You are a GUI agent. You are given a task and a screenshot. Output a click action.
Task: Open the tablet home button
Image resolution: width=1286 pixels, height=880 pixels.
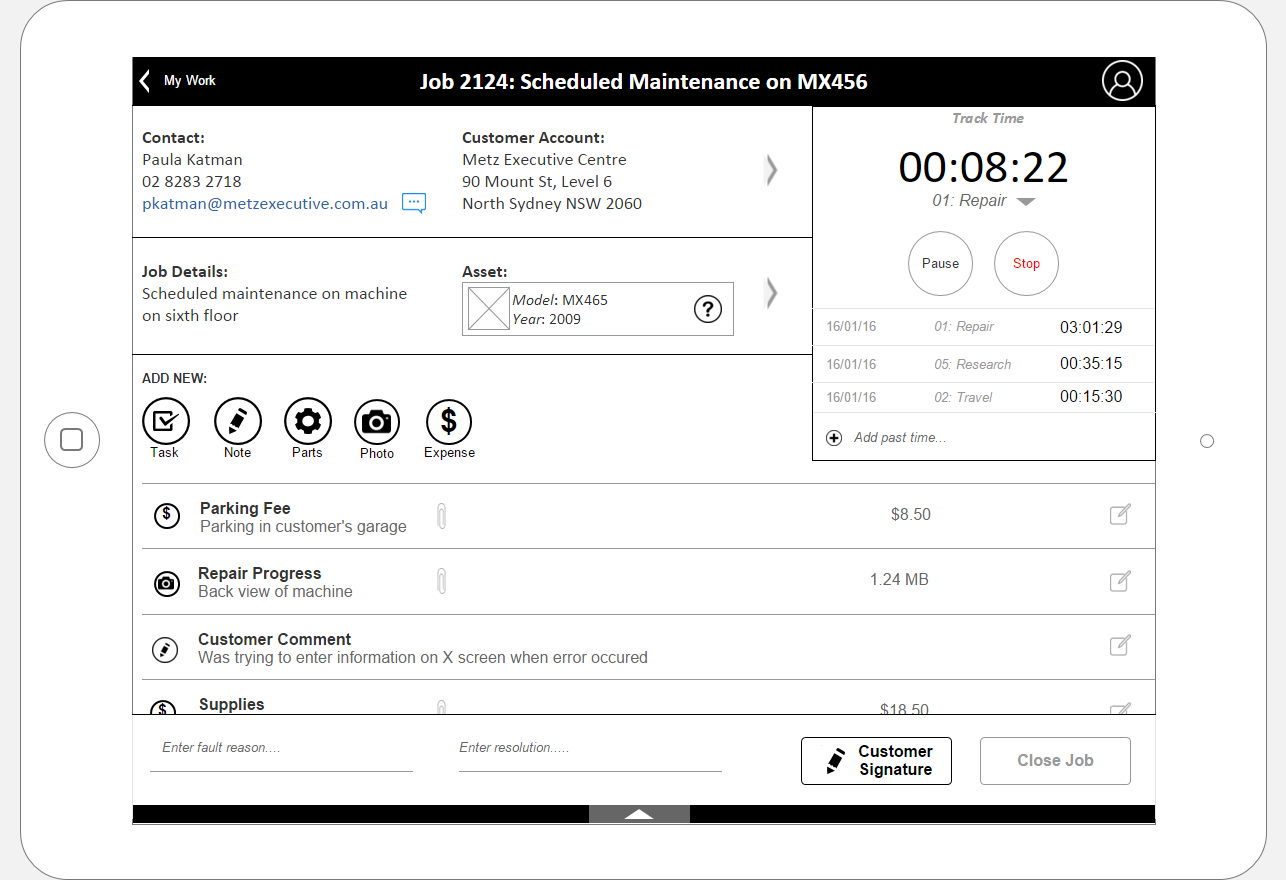coord(72,440)
